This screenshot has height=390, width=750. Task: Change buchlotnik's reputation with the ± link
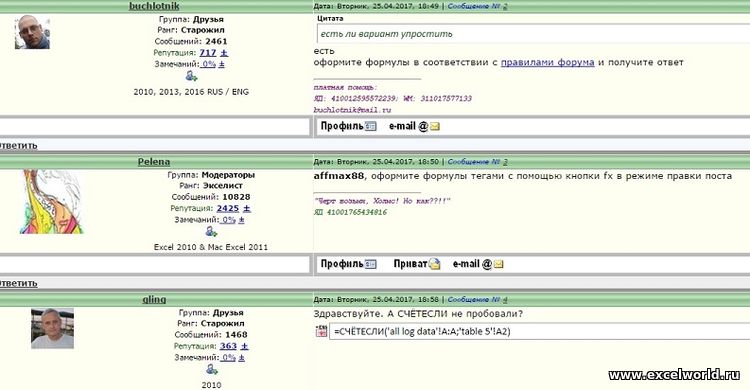tap(224, 53)
